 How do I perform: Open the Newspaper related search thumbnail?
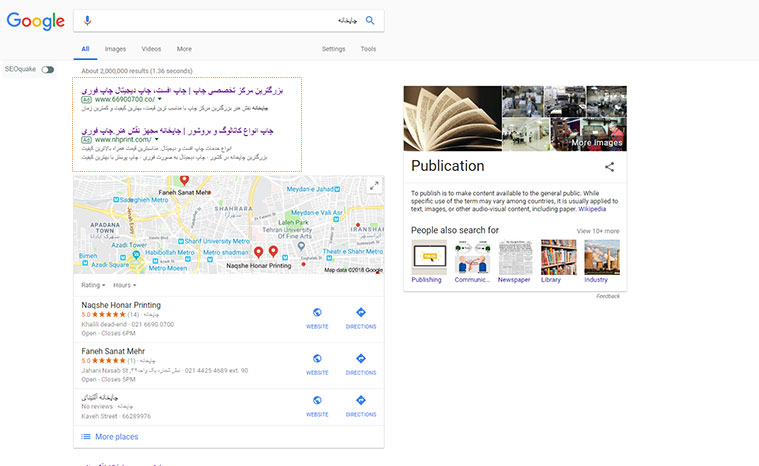(516, 257)
